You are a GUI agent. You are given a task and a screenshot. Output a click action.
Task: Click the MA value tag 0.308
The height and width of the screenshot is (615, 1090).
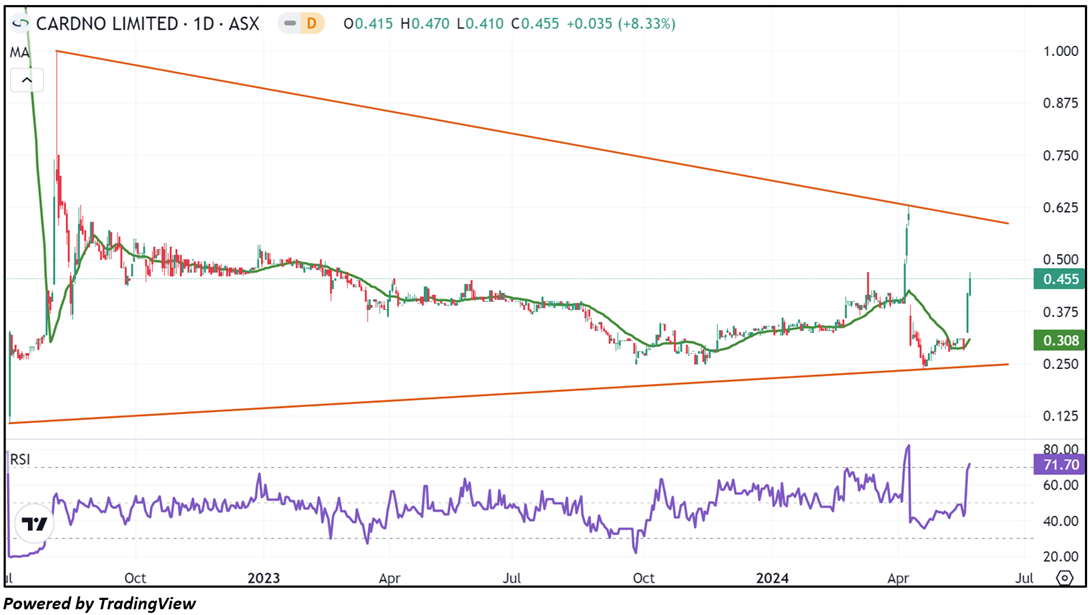click(x=1059, y=341)
